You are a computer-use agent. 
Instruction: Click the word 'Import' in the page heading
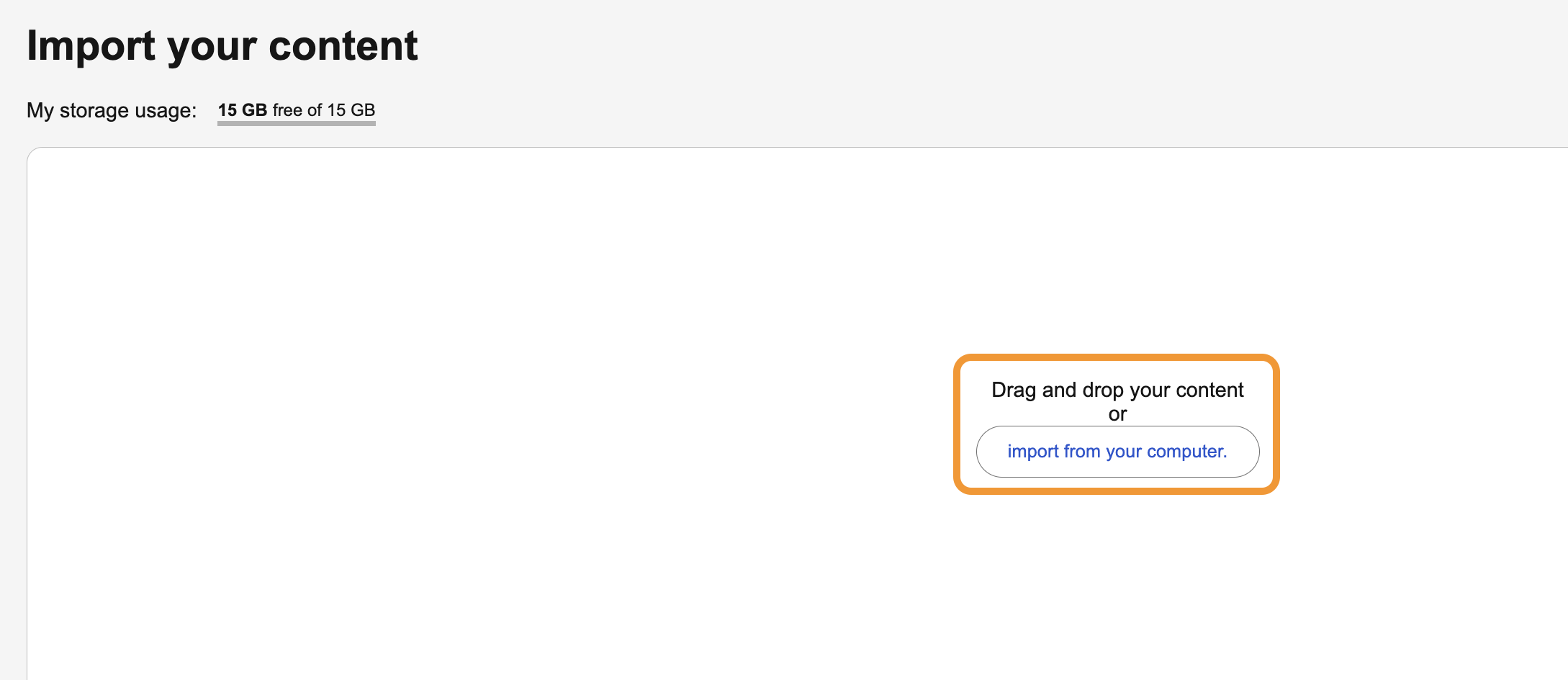tap(91, 46)
